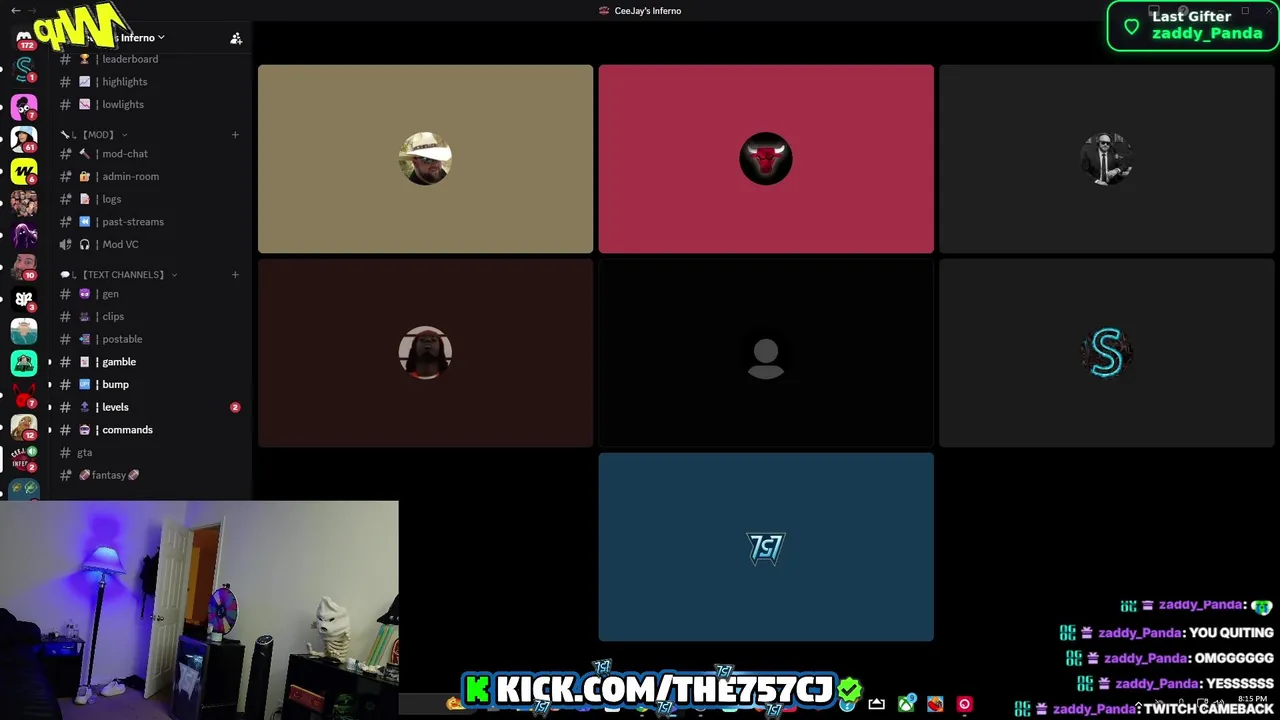Open the lowlights channel

click(x=148, y=104)
